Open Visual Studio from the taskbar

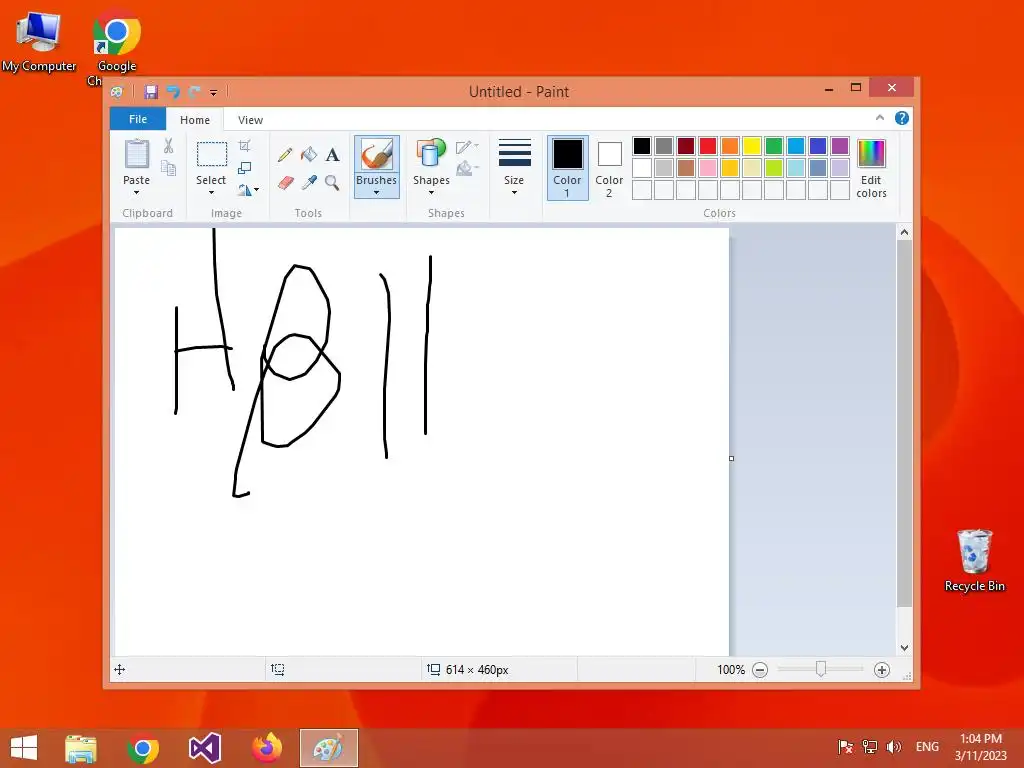[205, 748]
